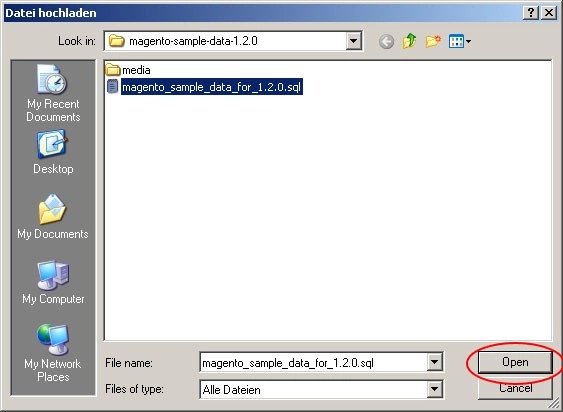Create a new folder

click(x=433, y=41)
